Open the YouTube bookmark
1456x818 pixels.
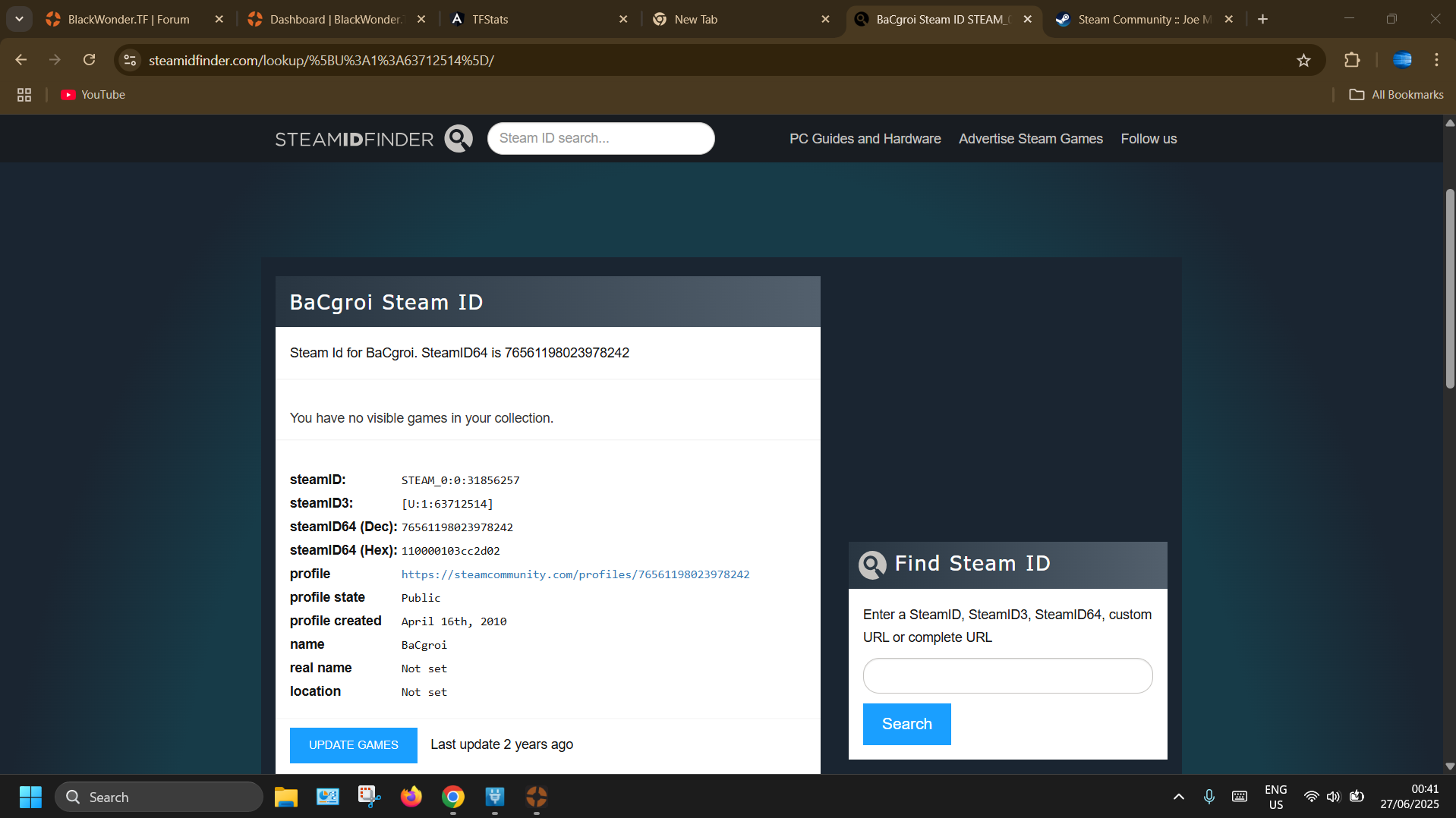point(93,95)
